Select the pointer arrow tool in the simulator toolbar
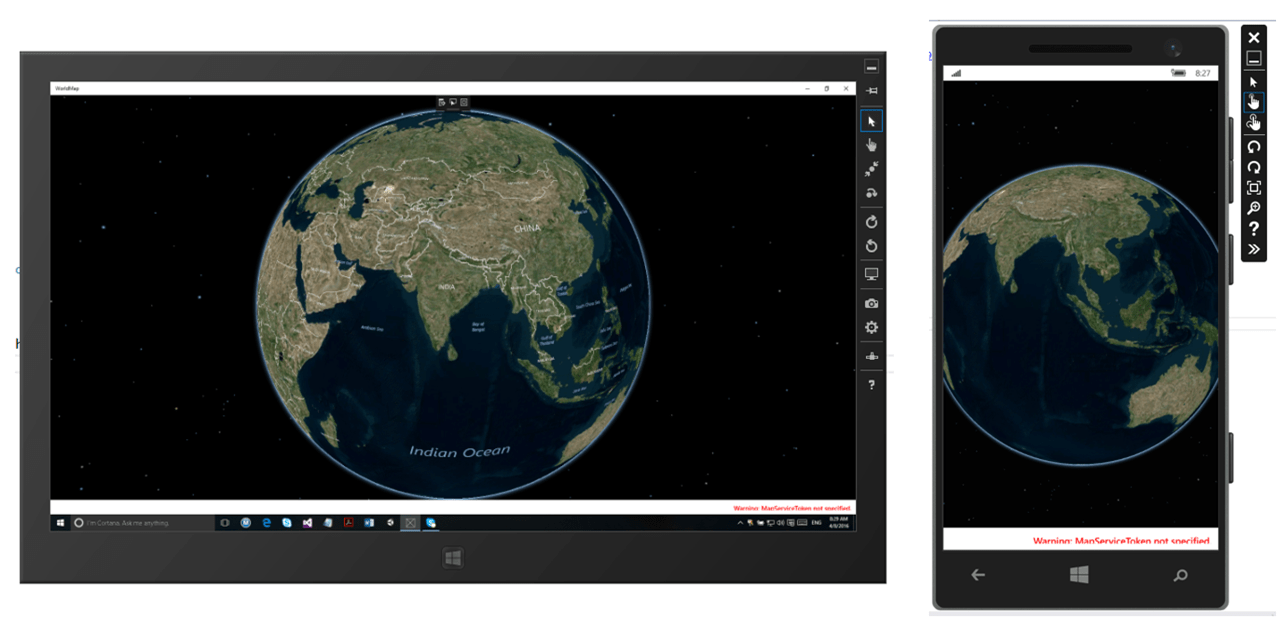This screenshot has height=629, width=1283. 871,120
